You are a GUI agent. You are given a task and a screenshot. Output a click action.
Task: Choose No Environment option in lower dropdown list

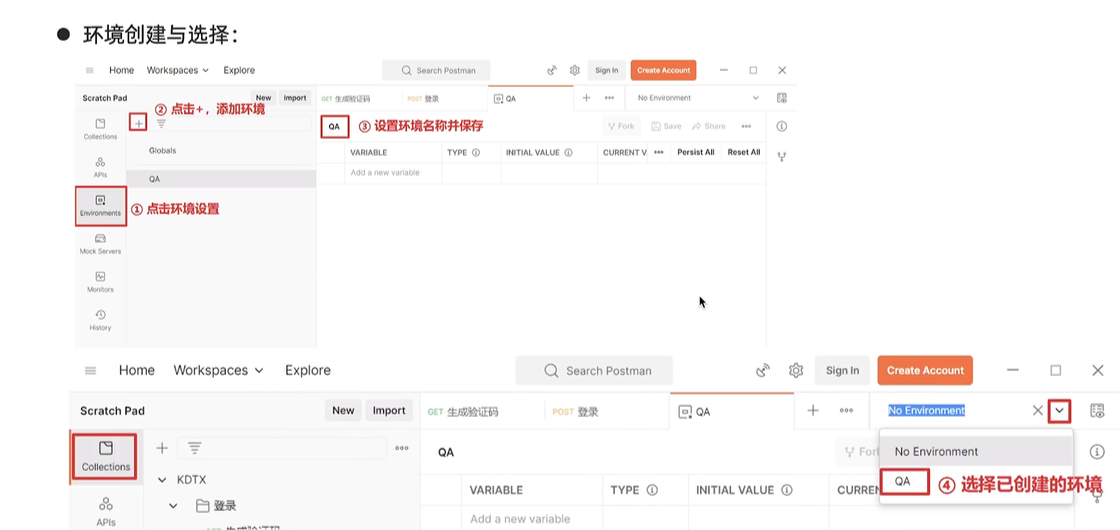[976, 451]
